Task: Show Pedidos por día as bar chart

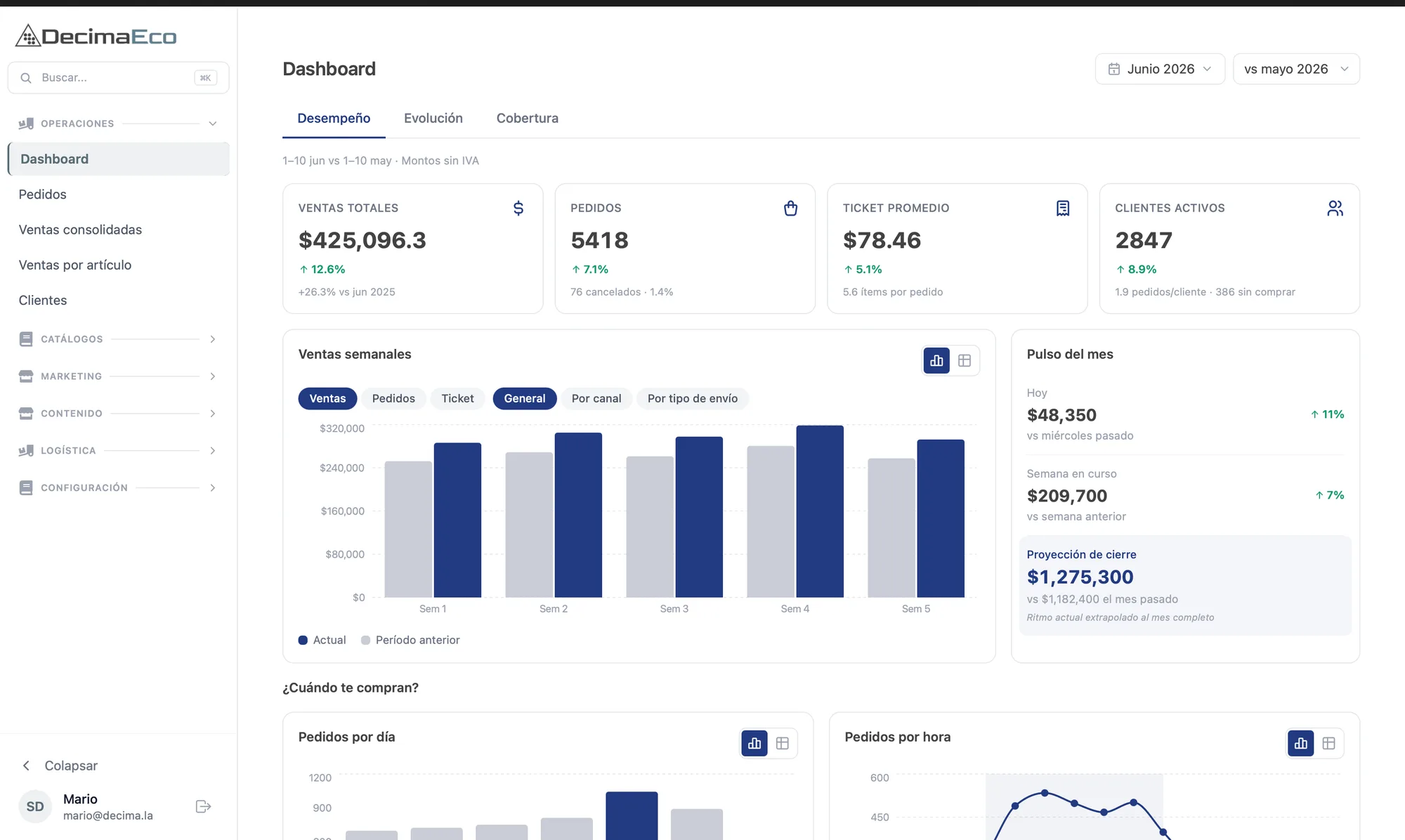Action: tap(754, 743)
